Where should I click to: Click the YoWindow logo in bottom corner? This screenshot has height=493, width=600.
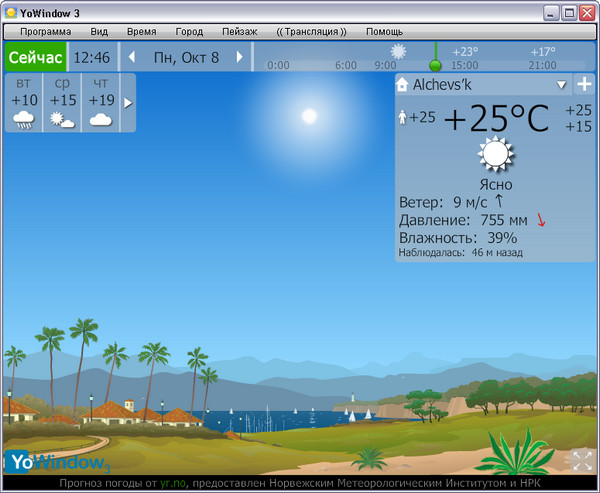tap(57, 462)
